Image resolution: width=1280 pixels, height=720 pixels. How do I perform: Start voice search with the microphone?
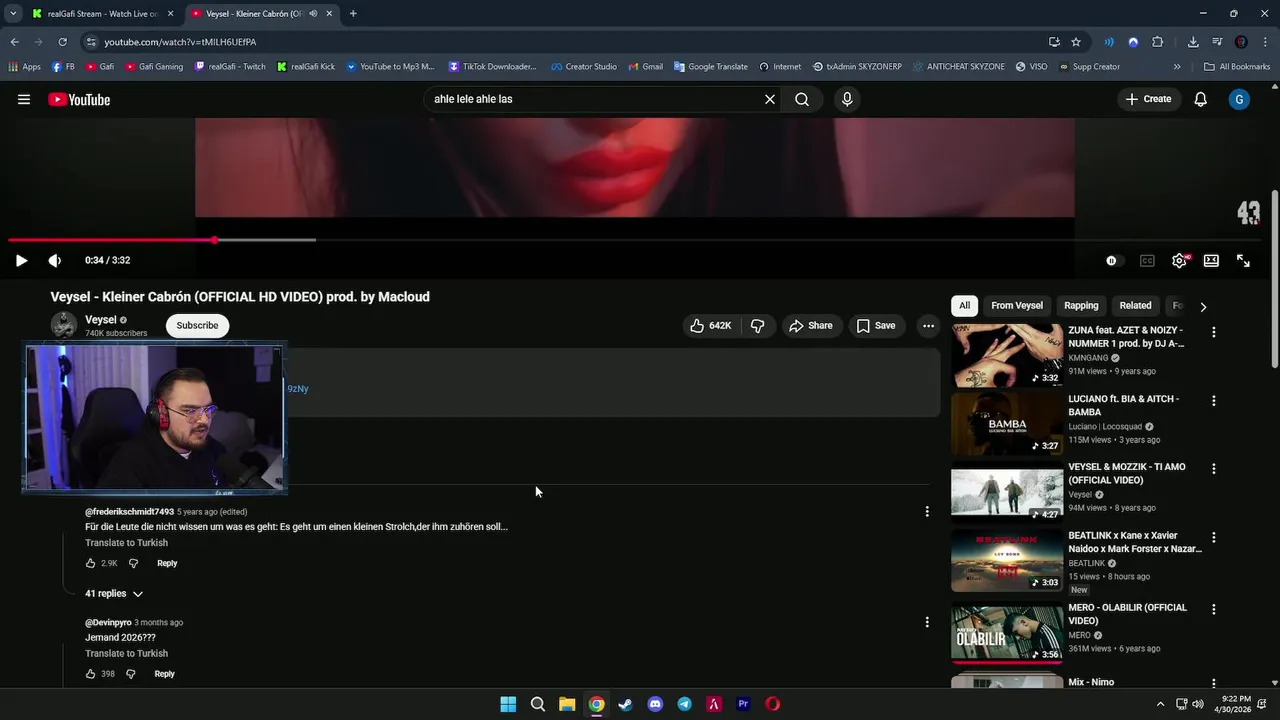click(x=847, y=99)
